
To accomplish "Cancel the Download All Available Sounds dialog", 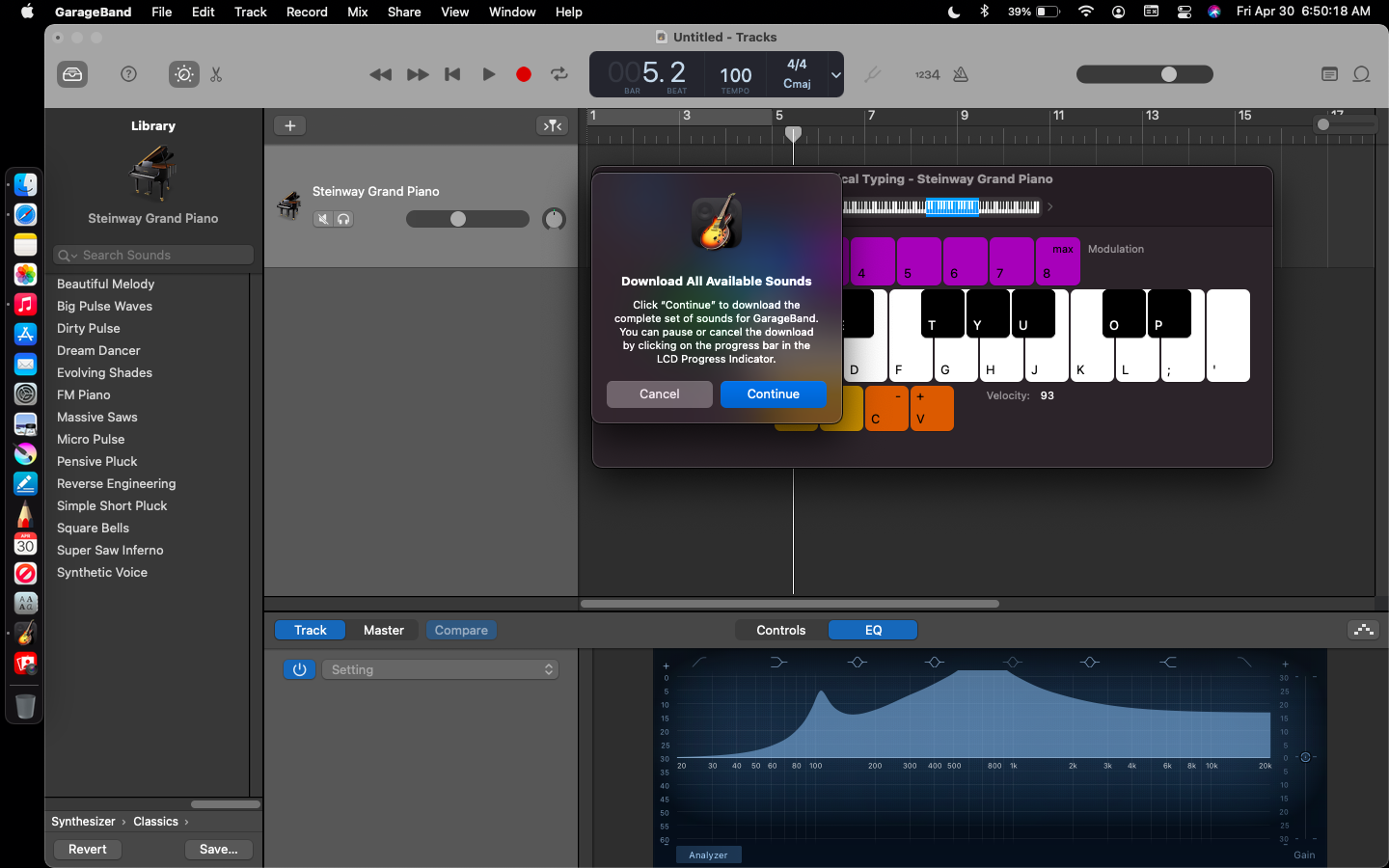I will pyautogui.click(x=660, y=394).
